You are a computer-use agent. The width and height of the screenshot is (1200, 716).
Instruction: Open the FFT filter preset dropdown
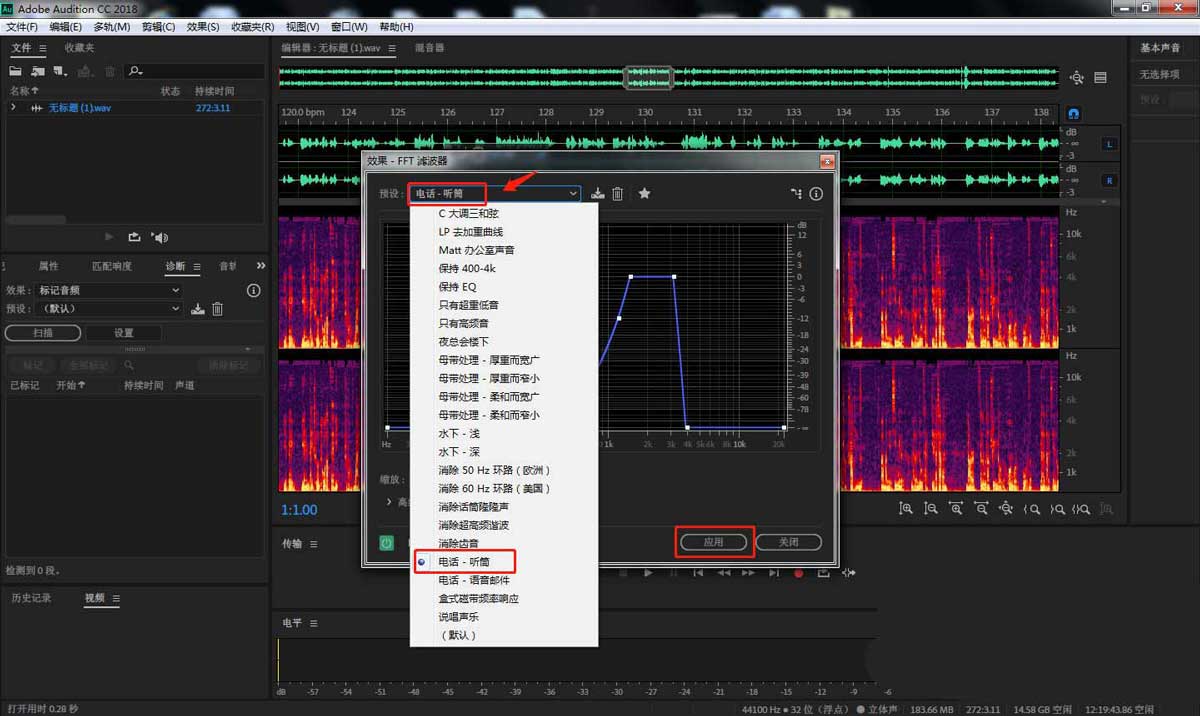coord(494,193)
